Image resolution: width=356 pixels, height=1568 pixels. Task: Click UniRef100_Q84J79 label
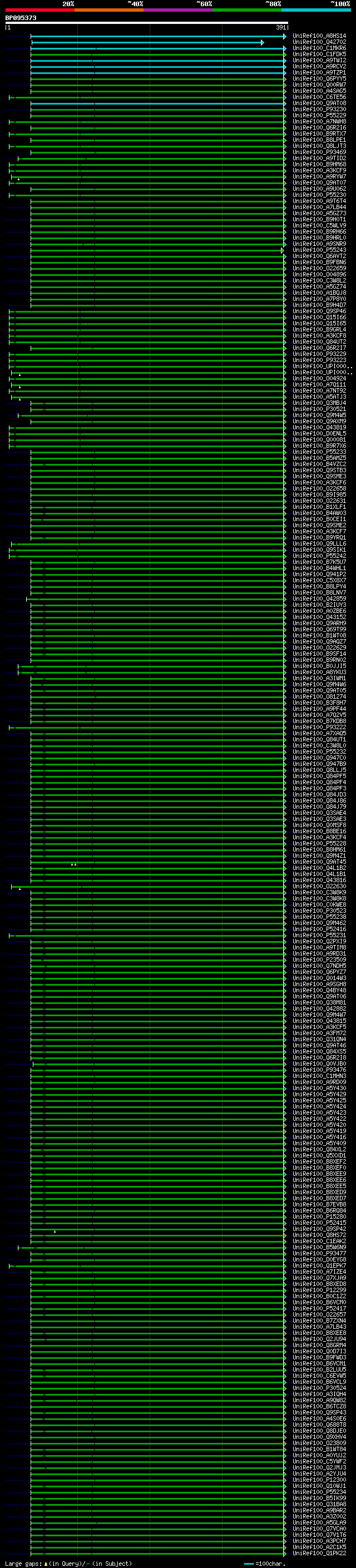tap(319, 807)
